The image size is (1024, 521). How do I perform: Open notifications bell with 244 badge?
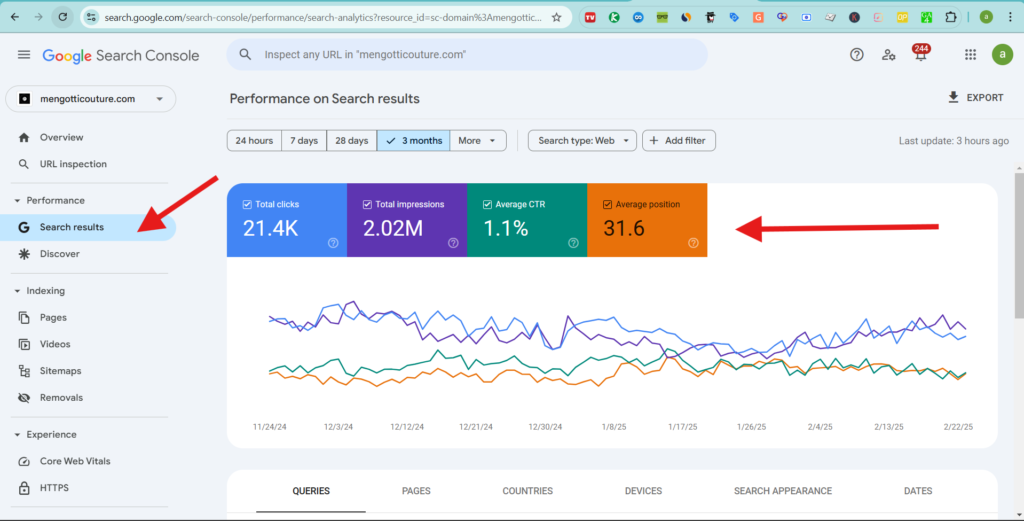921,54
